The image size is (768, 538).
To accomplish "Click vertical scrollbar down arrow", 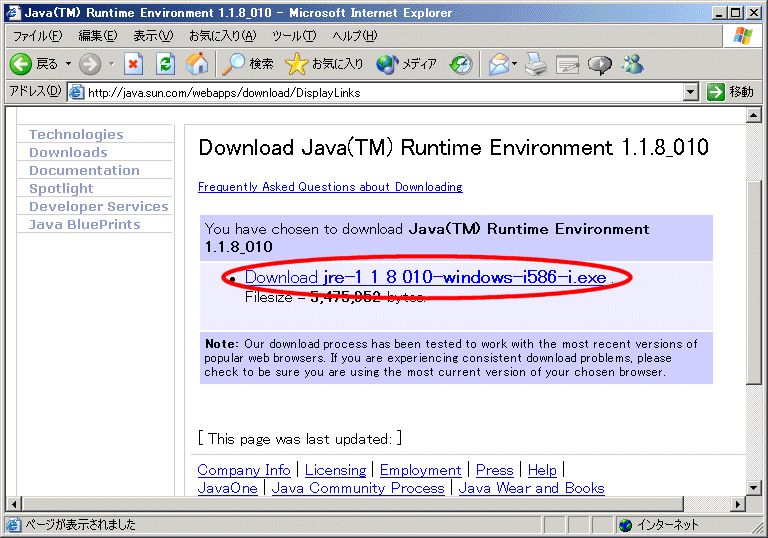I will [x=753, y=488].
